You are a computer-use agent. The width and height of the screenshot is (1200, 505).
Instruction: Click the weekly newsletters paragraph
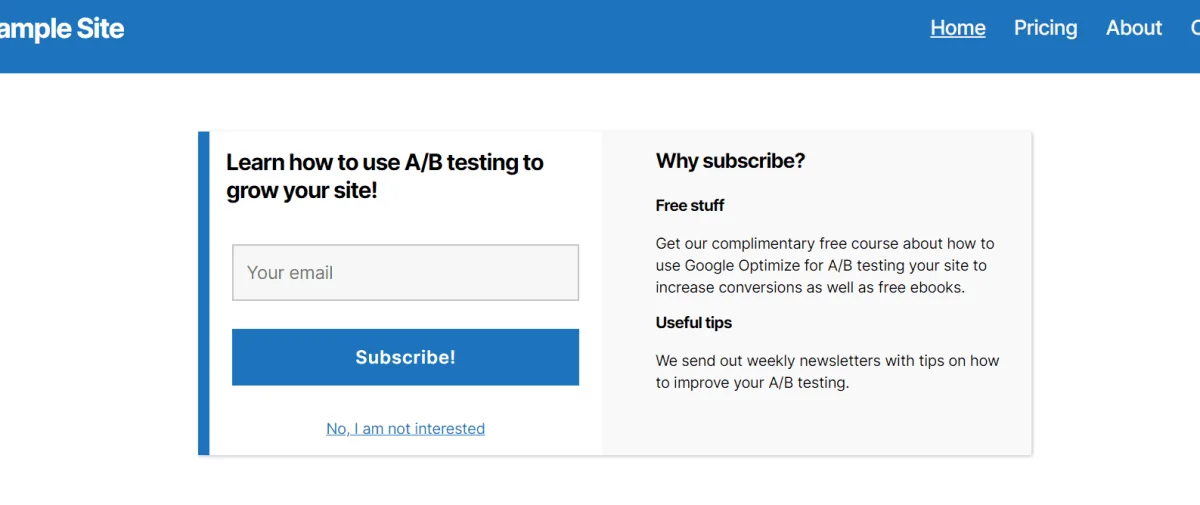pos(827,371)
